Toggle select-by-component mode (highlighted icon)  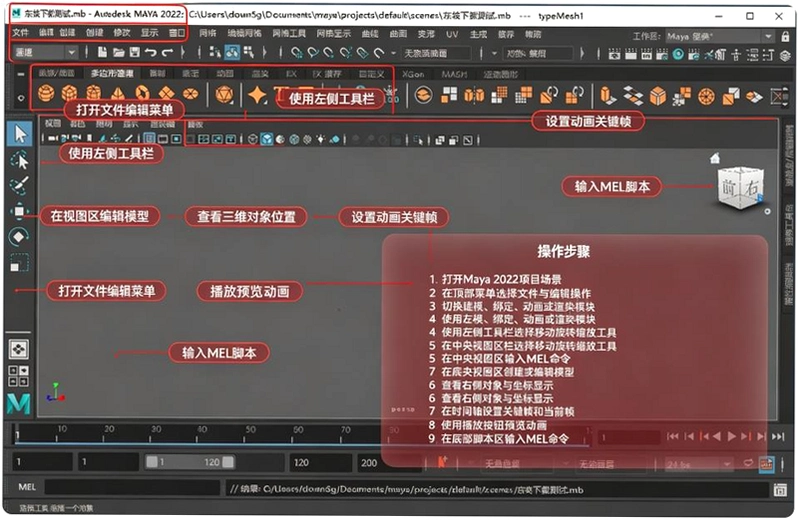coord(232,52)
